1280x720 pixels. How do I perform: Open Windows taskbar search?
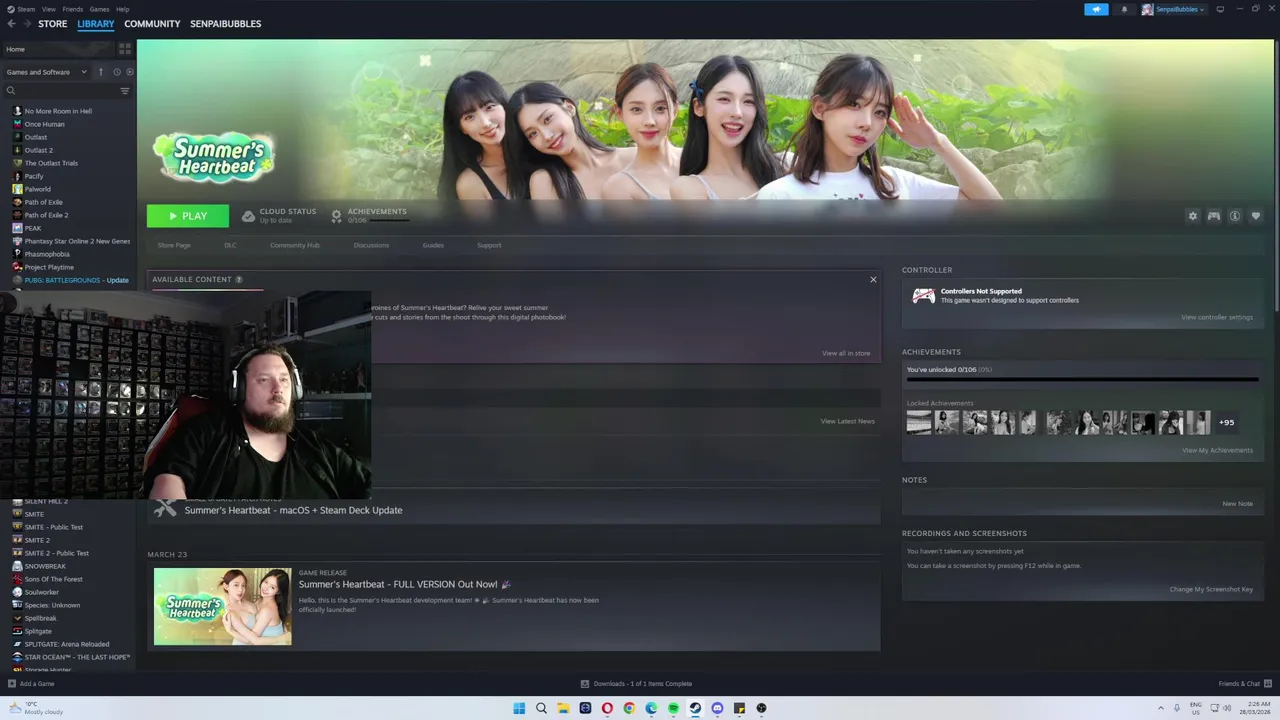[x=541, y=708]
